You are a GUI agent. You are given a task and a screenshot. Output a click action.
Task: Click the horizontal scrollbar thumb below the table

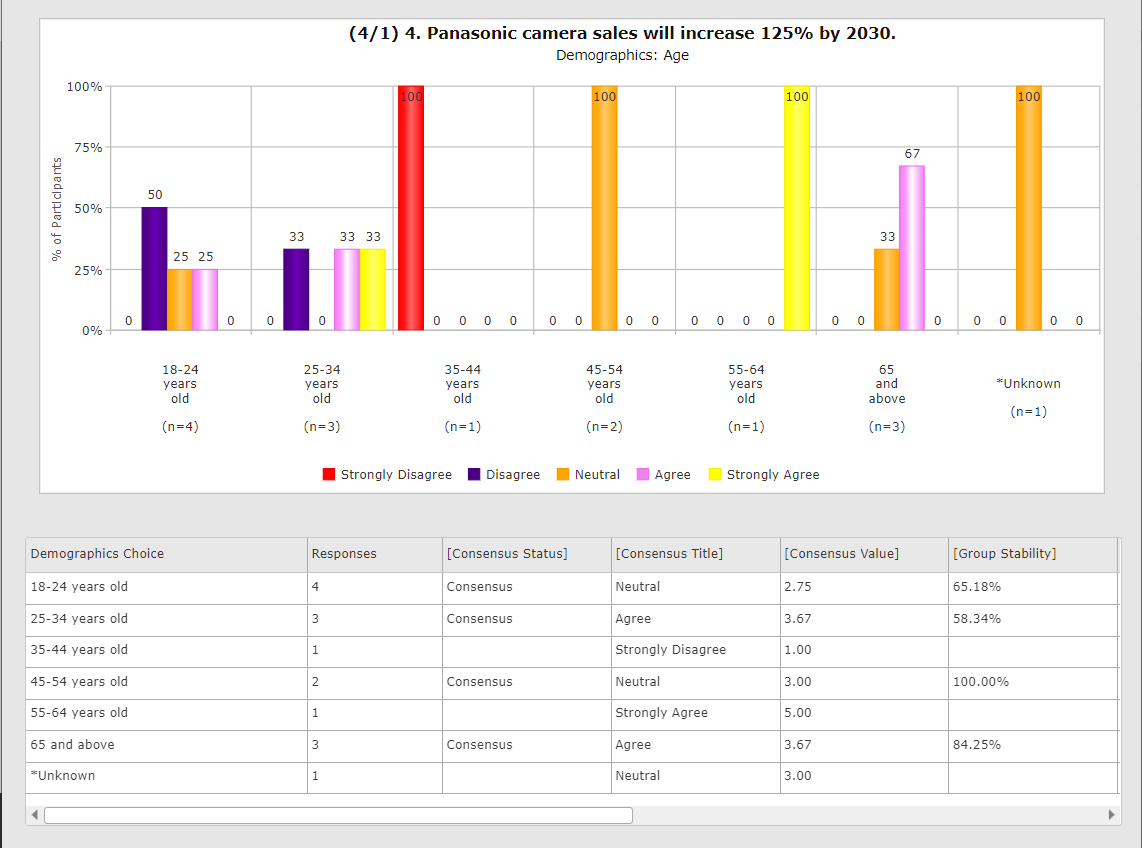[x=338, y=815]
